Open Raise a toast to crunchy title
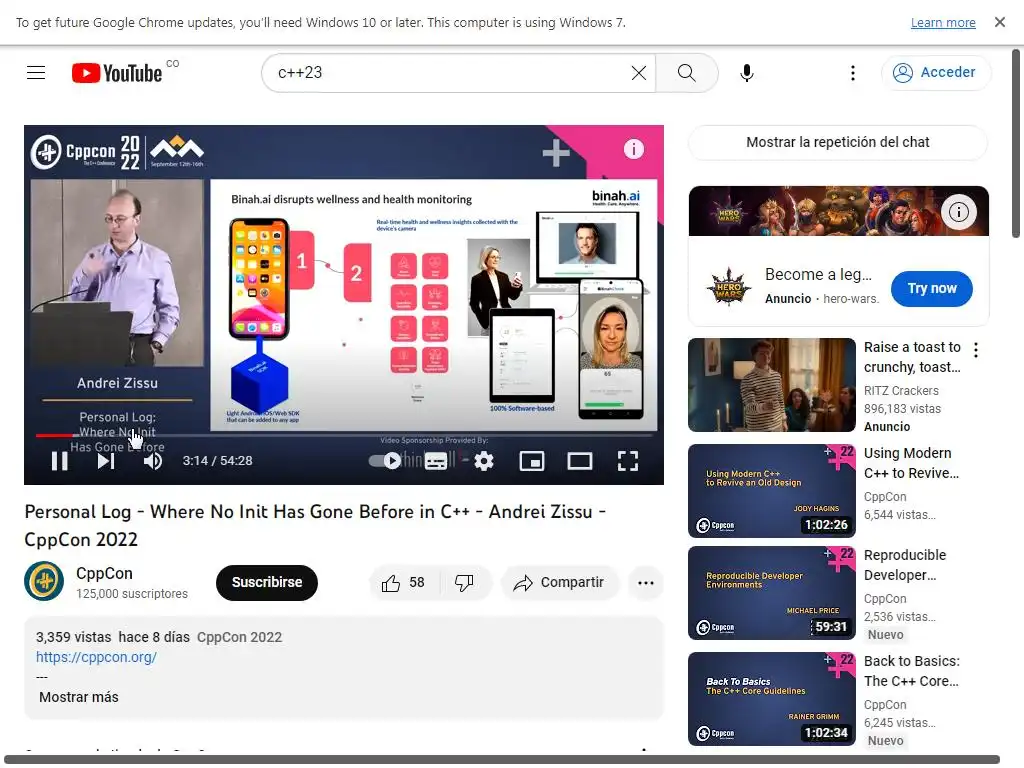This screenshot has height=768, width=1024. [912, 357]
